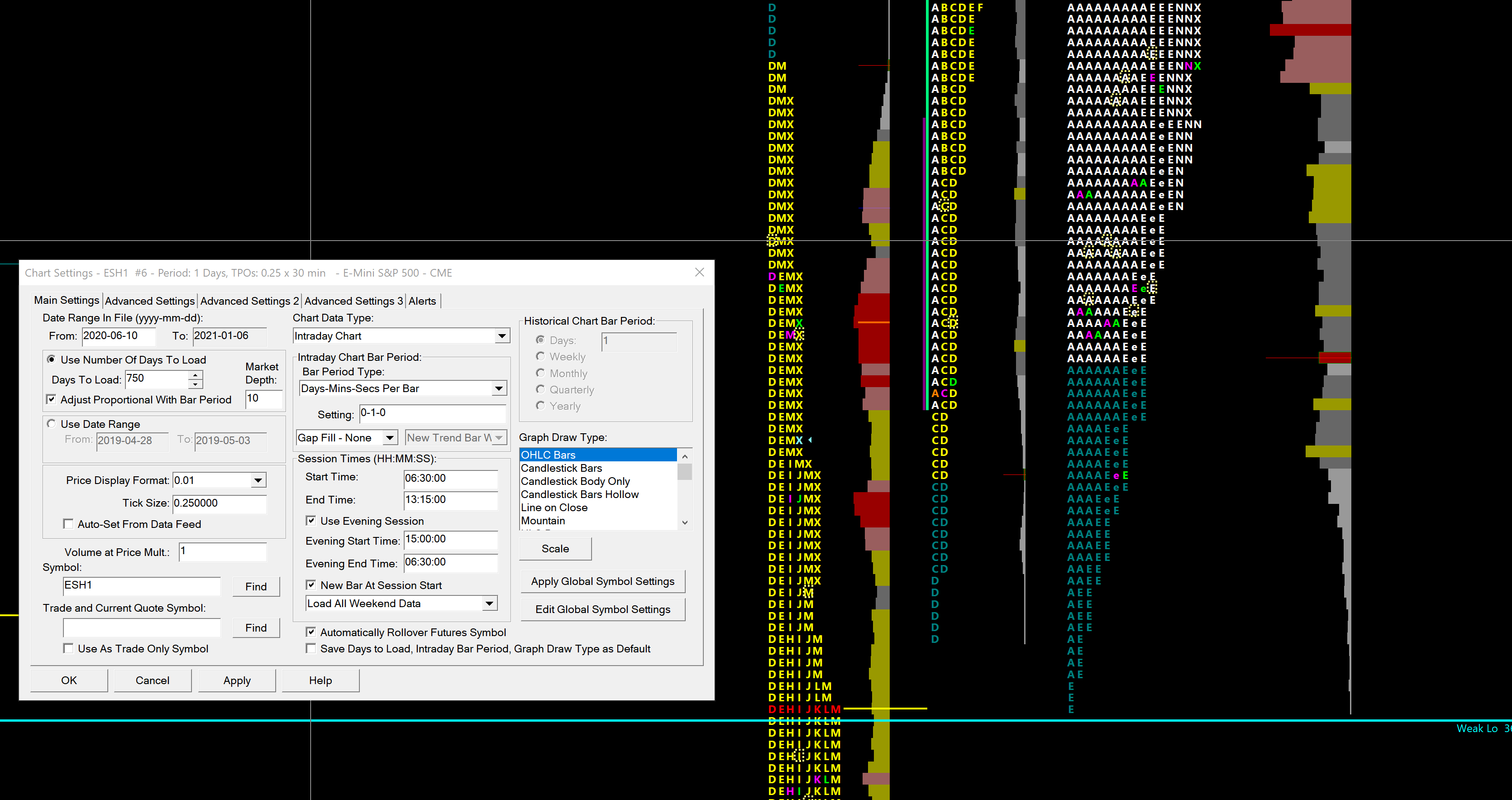Increase Days To Load spinner up arrow
Screen dimensions: 1512x800
(196, 375)
